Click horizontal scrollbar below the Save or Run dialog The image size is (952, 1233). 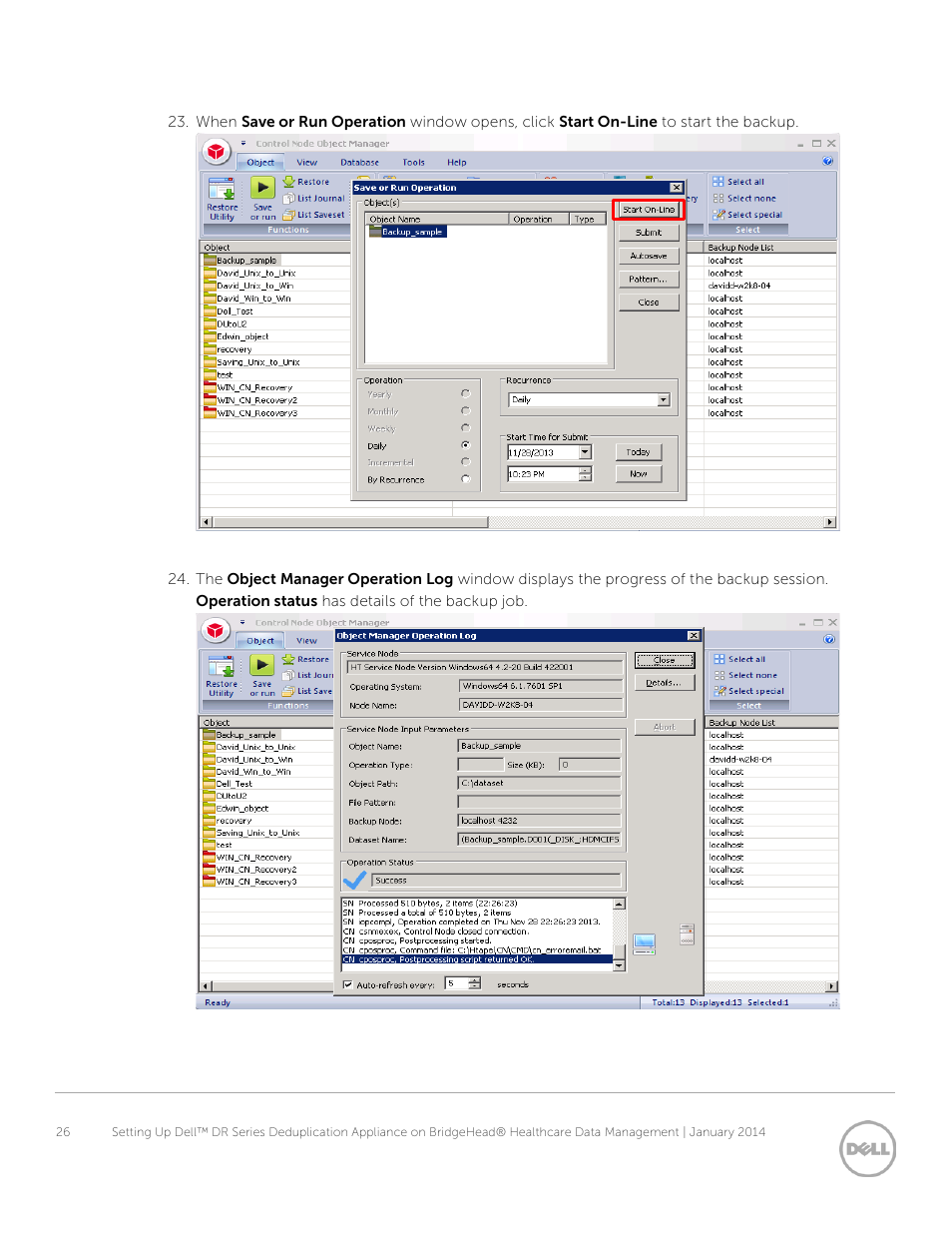518,522
